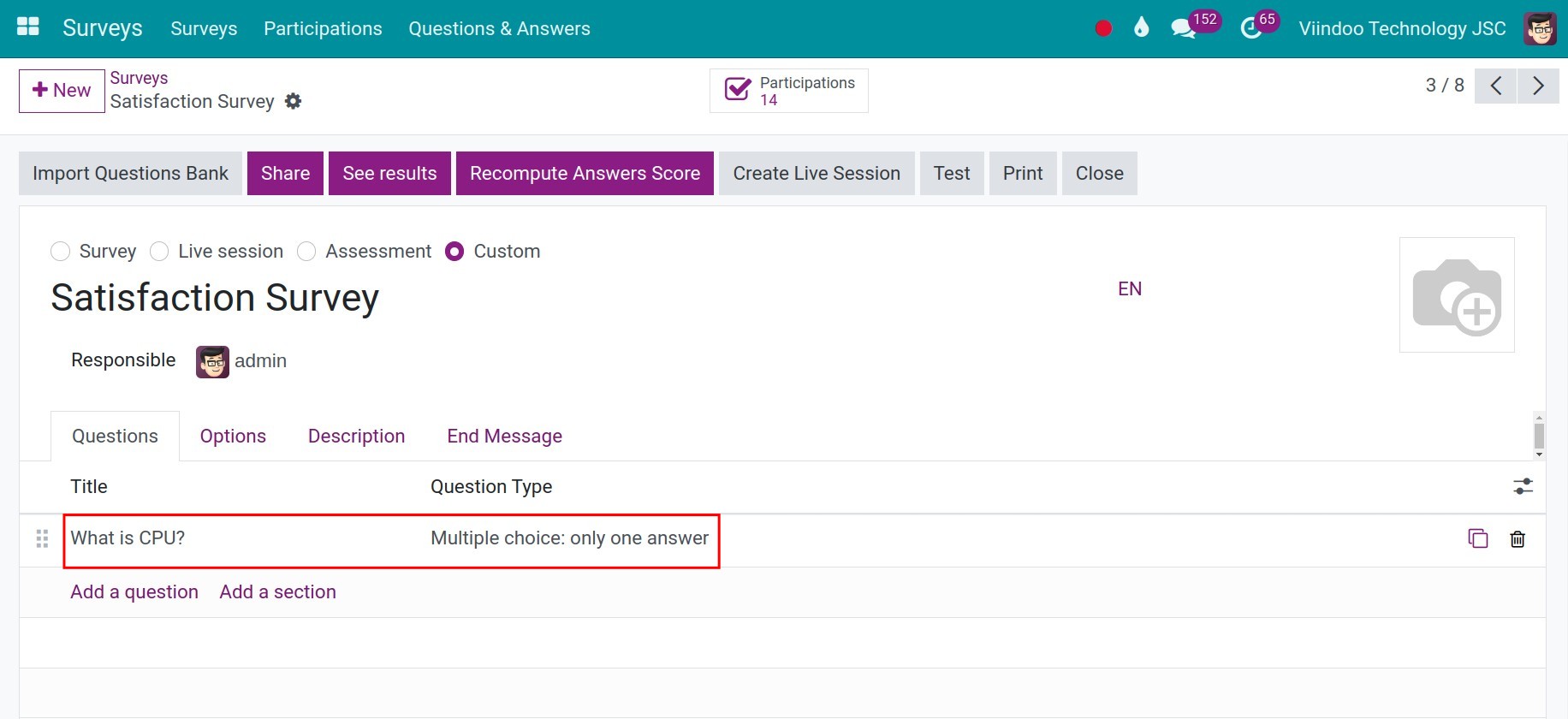Open the apps grid home menu icon
The image size is (1568, 719).
point(28,27)
